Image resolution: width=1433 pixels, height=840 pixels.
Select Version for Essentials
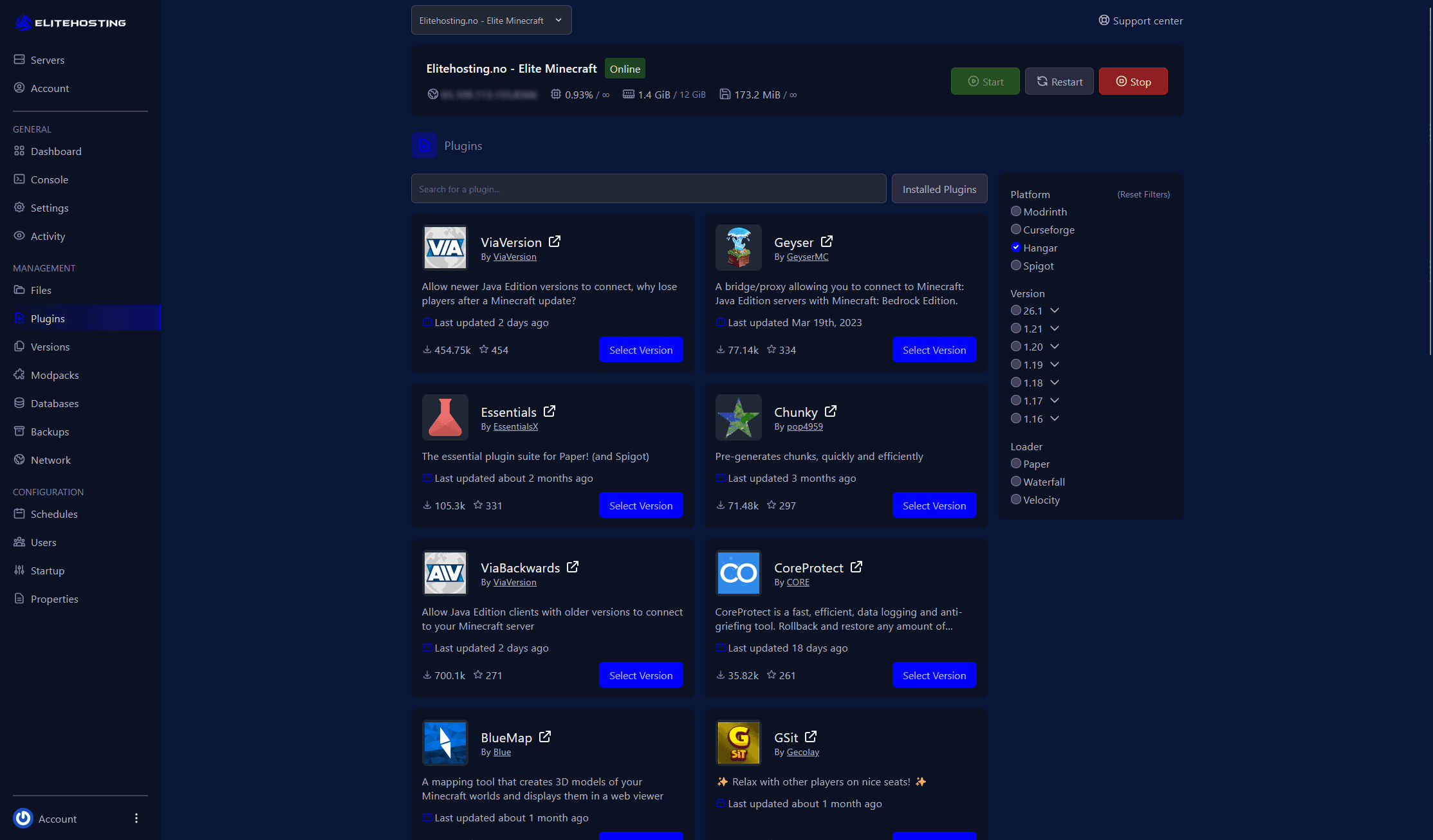coord(641,506)
